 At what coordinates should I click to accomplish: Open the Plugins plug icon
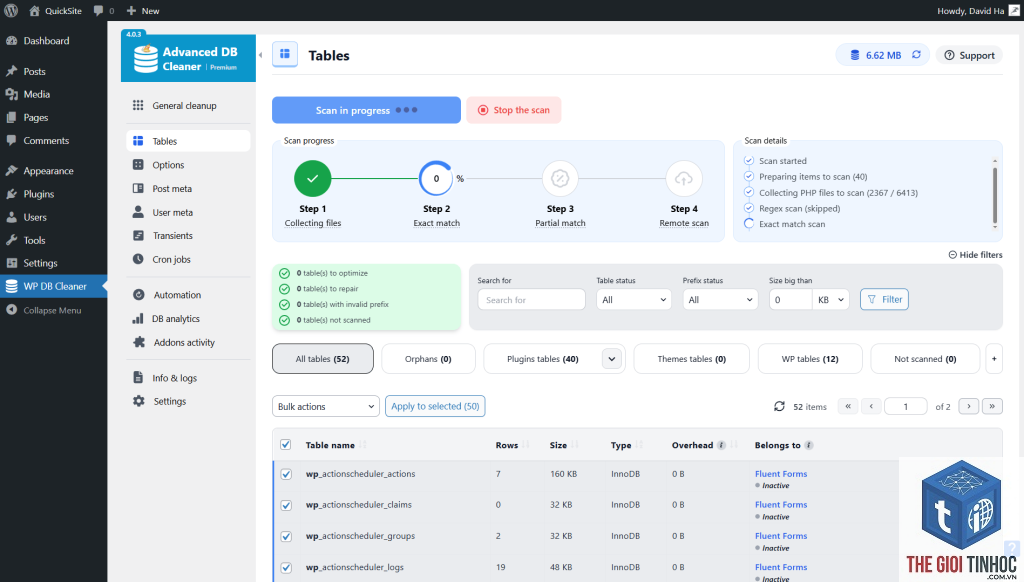coord(11,194)
